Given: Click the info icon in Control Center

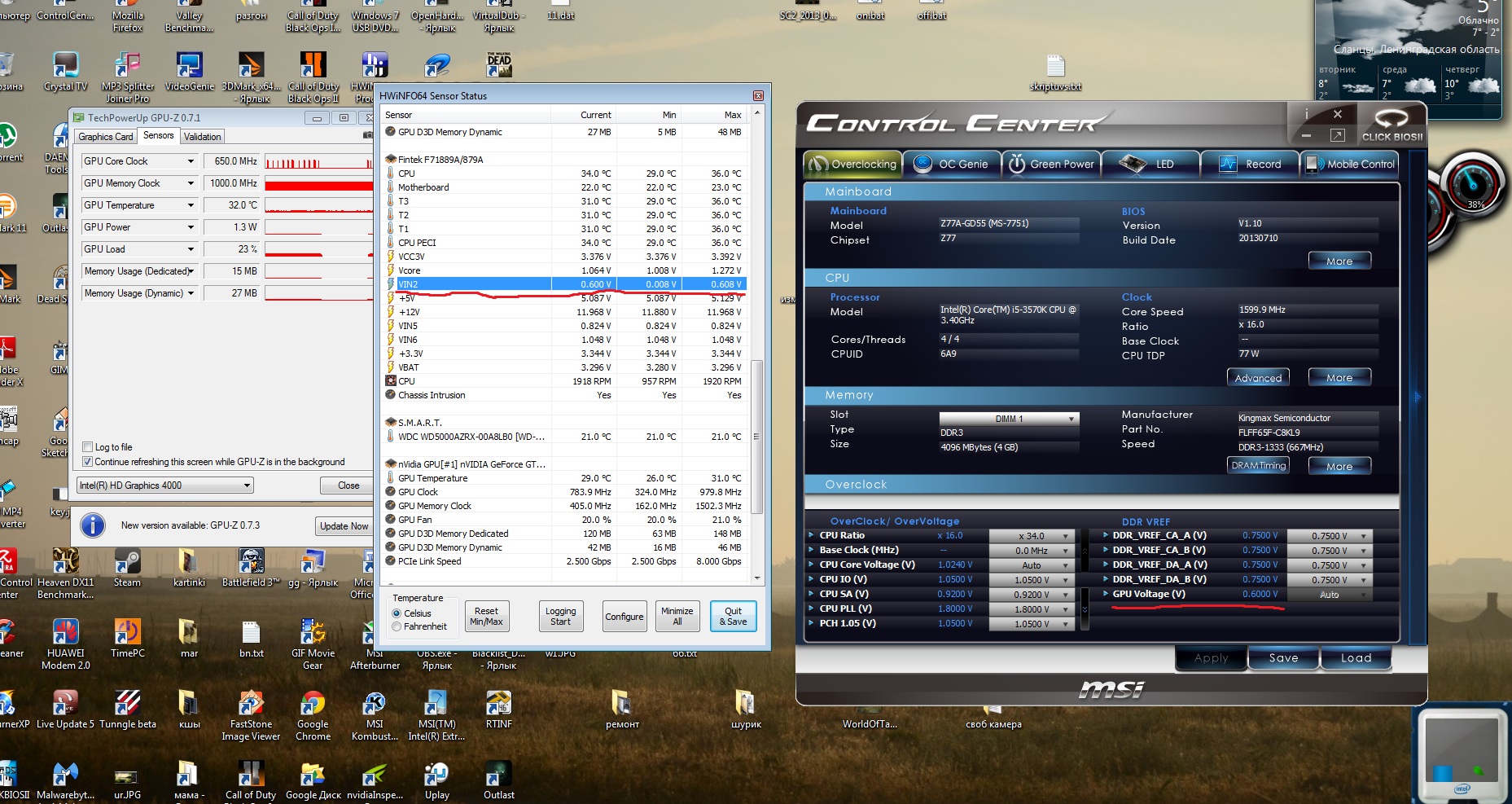Looking at the screenshot, I should 1306,114.
